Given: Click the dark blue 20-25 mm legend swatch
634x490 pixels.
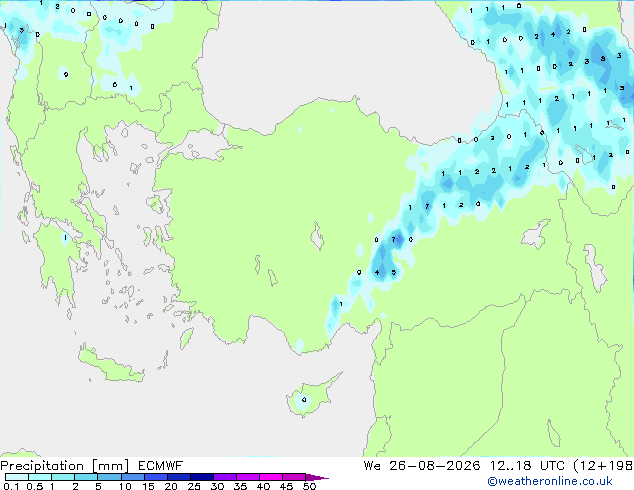Looking at the screenshot, I should point(179,477).
